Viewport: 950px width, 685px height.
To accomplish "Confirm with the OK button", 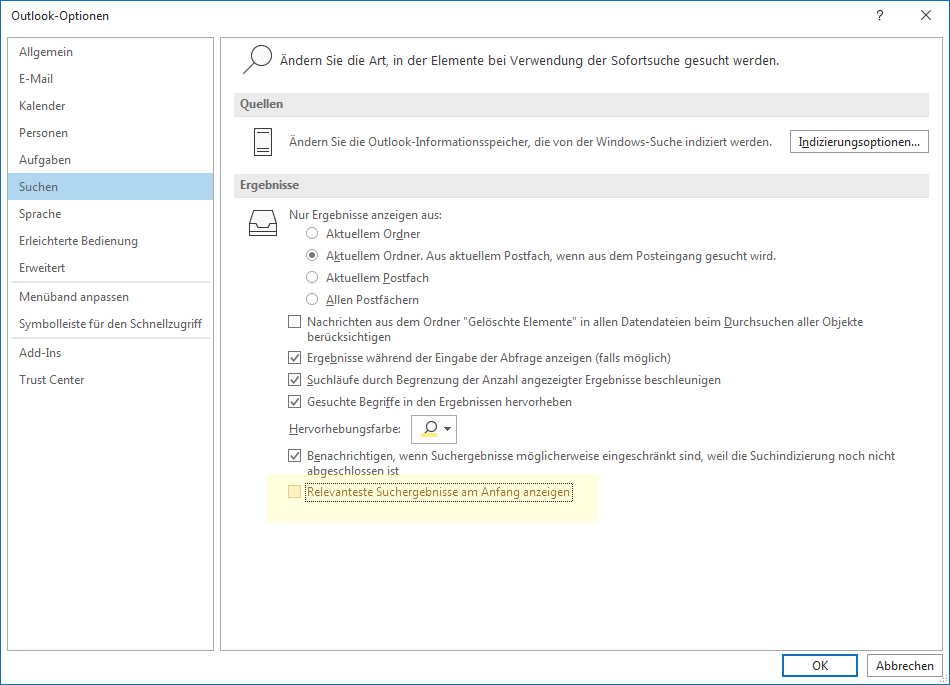I will [x=820, y=666].
